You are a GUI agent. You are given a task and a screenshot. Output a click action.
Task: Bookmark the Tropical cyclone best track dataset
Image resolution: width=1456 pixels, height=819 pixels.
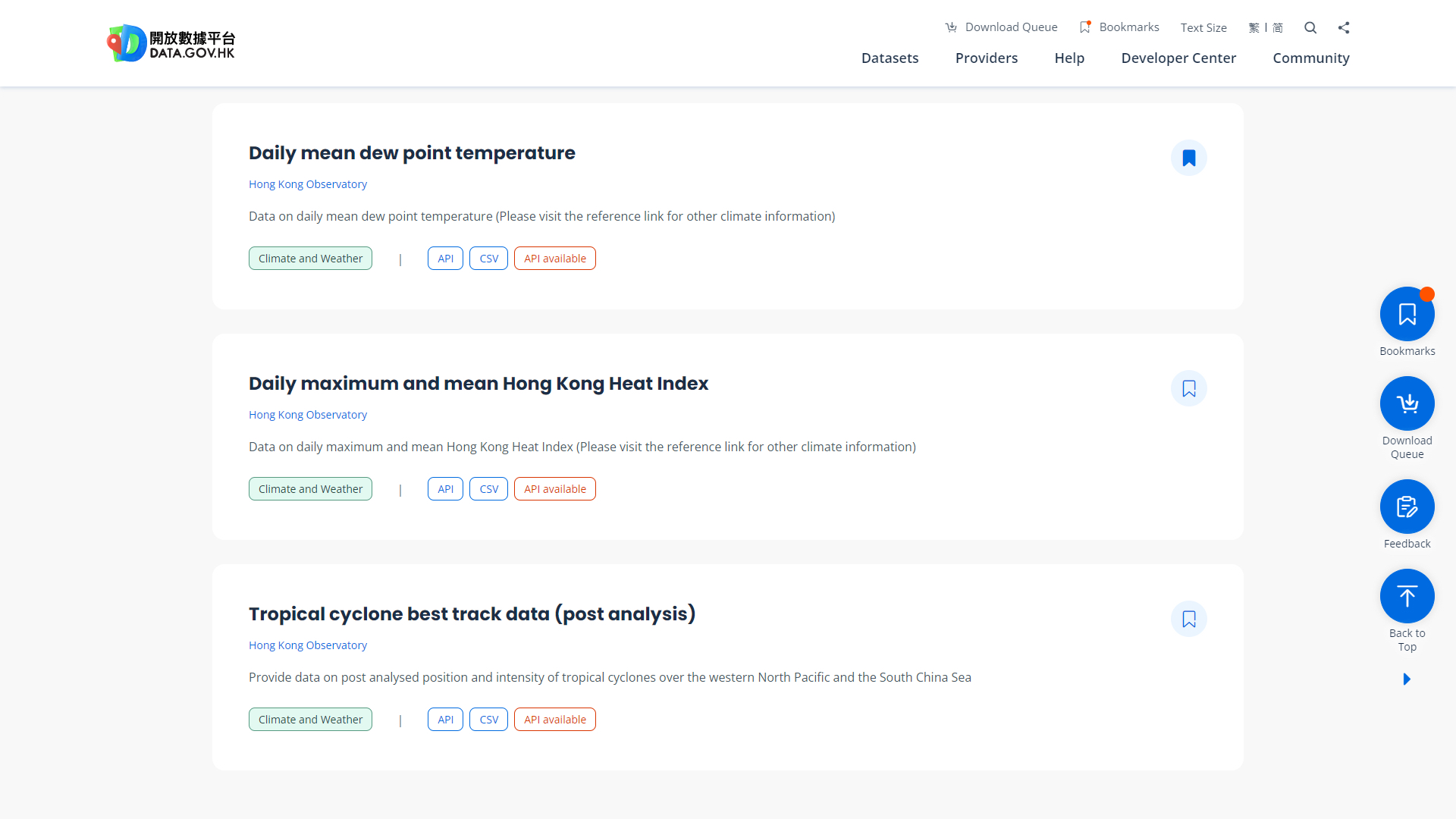coord(1188,619)
